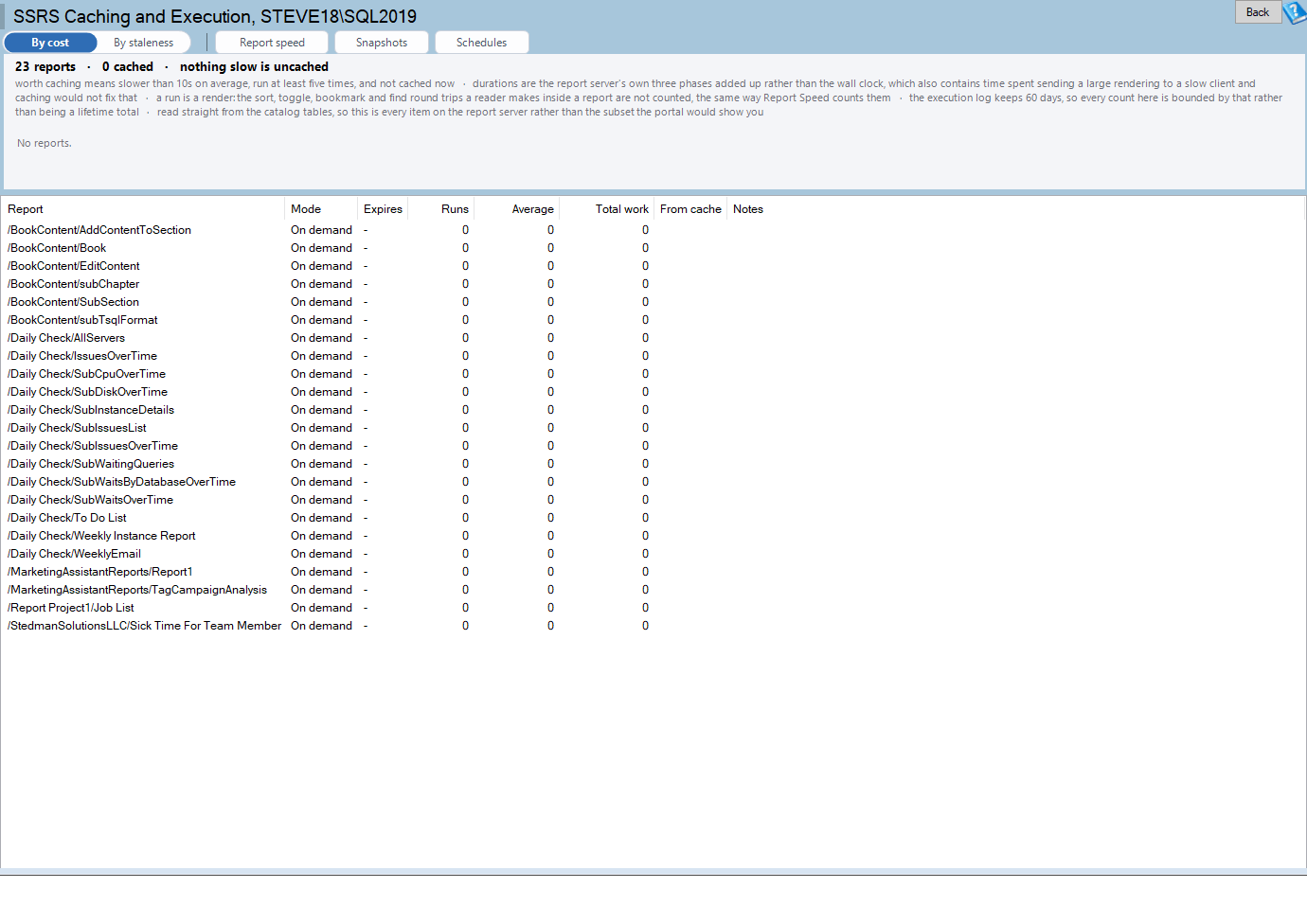Select the /Daily Check/SubIssuesList report row

(x=653, y=428)
